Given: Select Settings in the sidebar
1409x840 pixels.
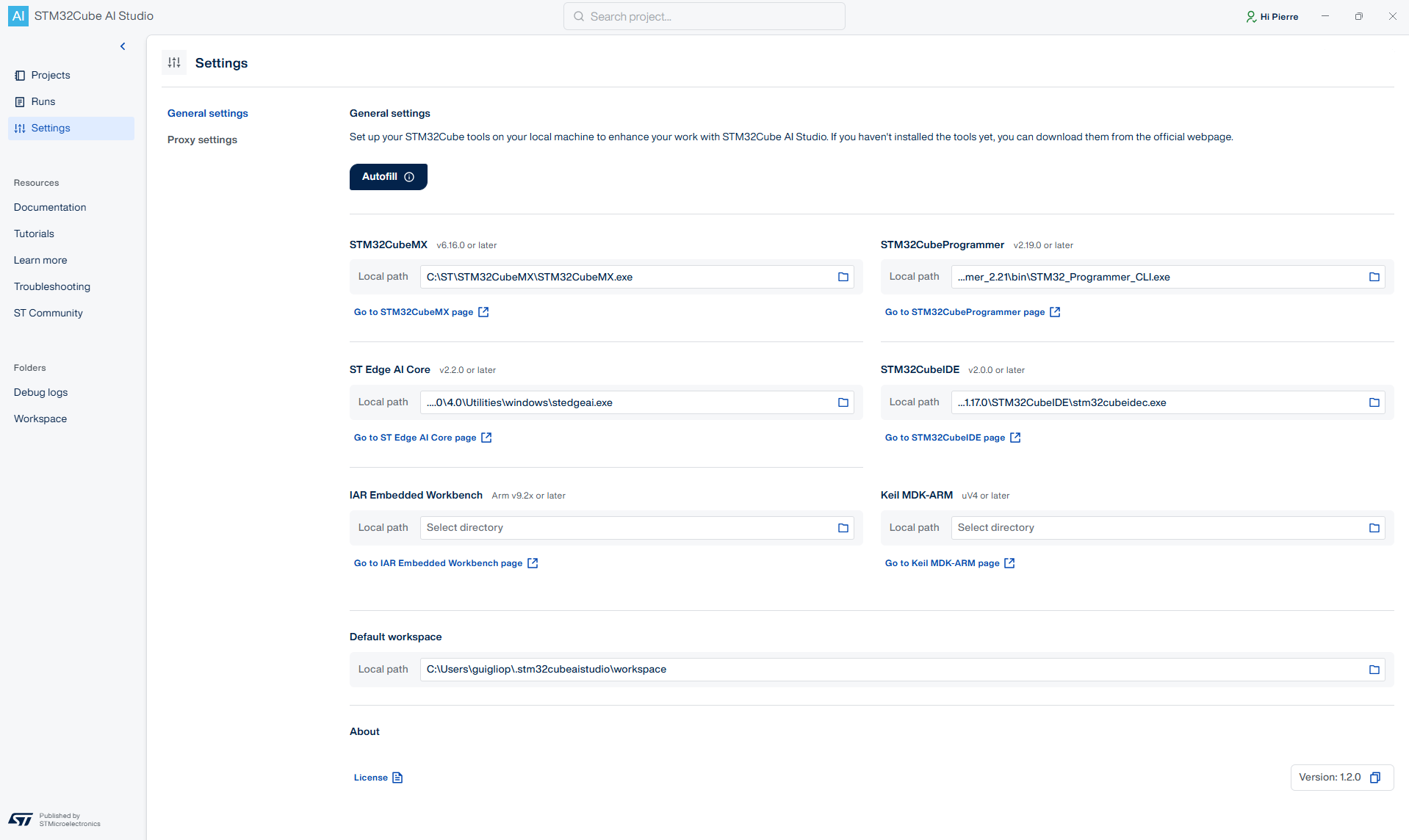Looking at the screenshot, I should [x=71, y=128].
